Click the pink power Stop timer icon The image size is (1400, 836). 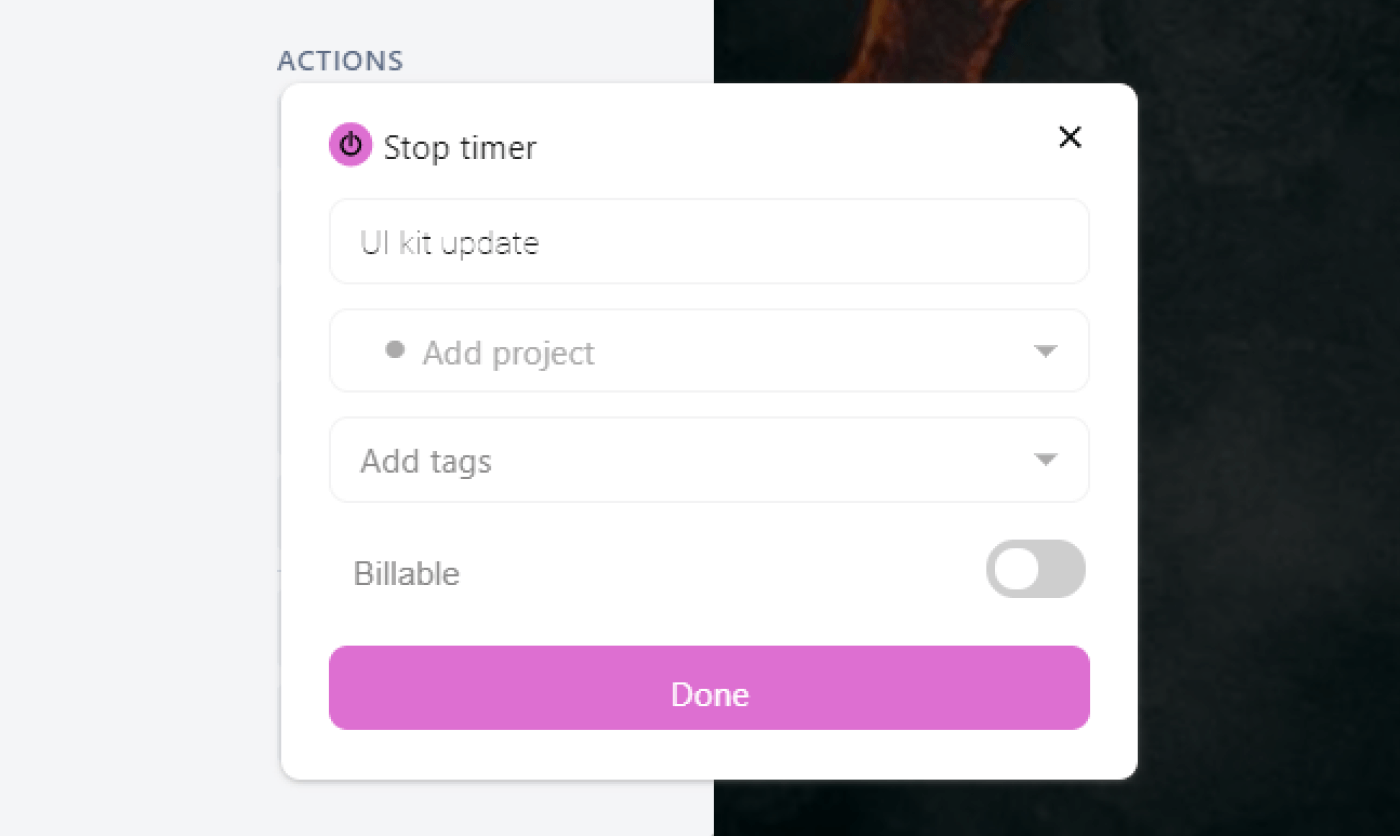tap(350, 145)
